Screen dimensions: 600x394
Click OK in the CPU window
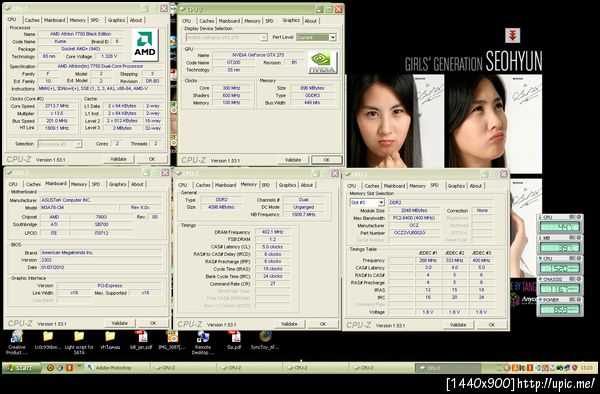tap(152, 159)
